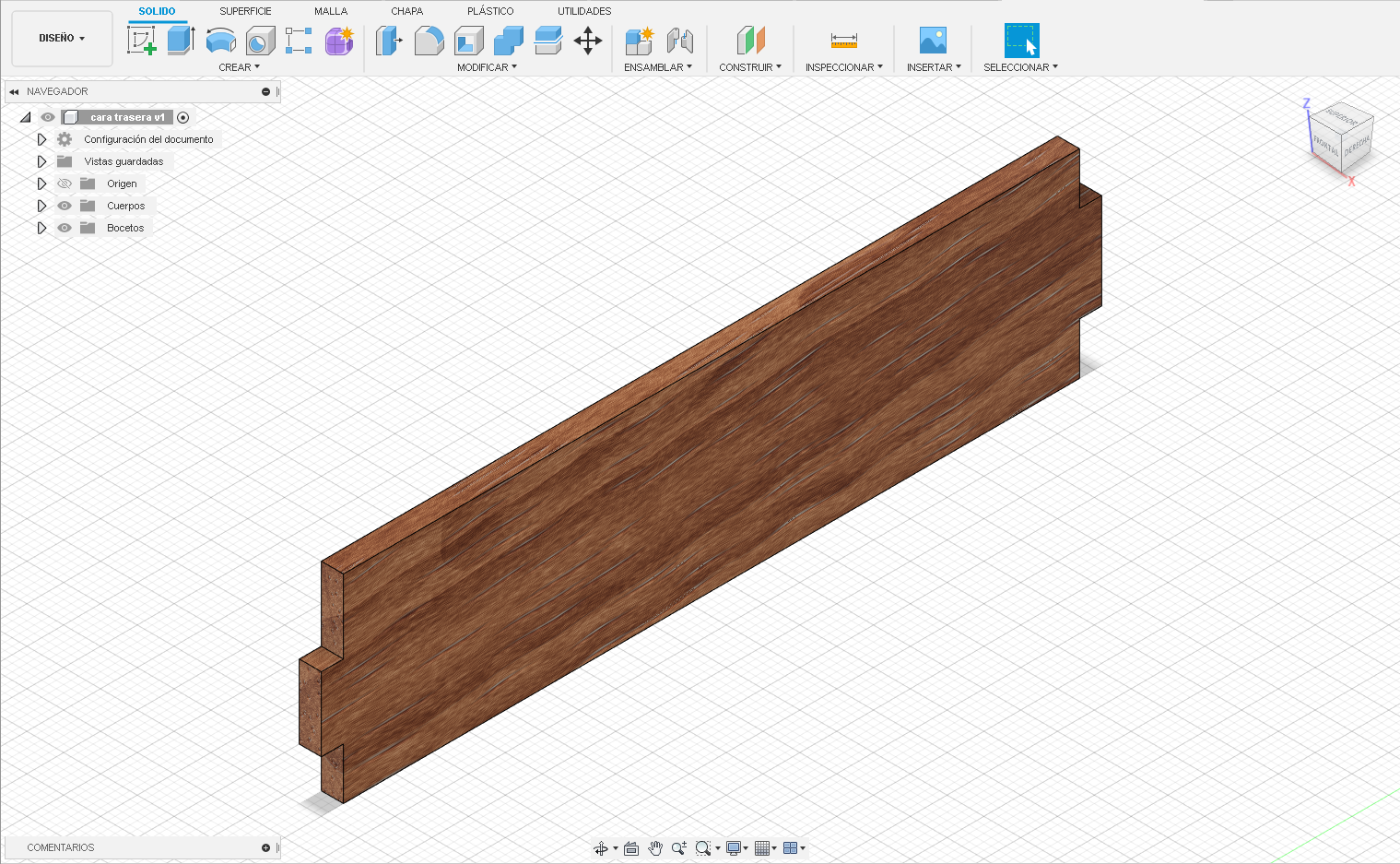
Task: Switch to the PLÁSTICO tab
Action: tap(490, 11)
